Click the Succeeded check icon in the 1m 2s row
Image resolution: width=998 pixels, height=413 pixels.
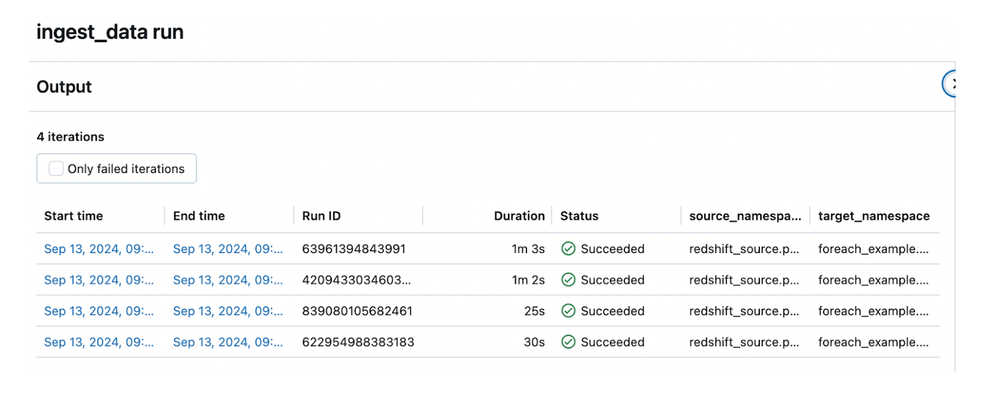pos(568,280)
